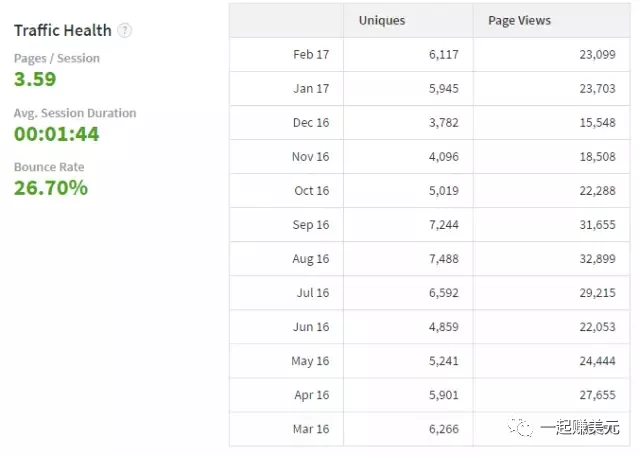The image size is (640, 455).
Task: Click the Traffic Health help question-mark icon
Action: [x=124, y=30]
